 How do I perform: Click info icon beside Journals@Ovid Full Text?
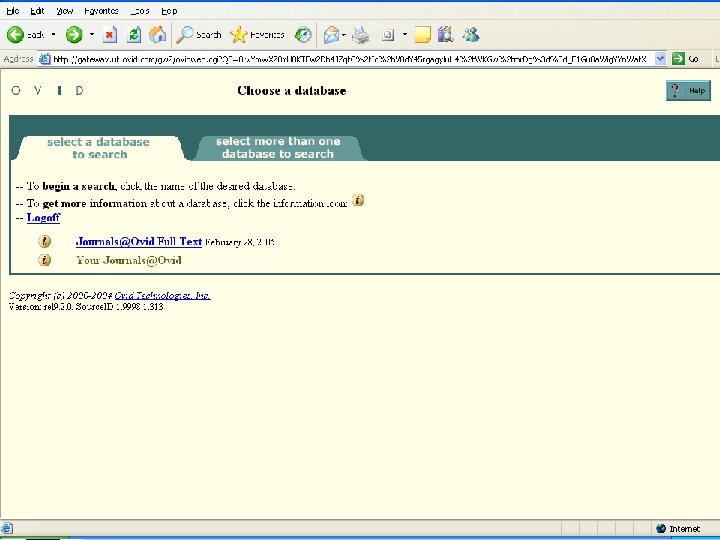pos(44,241)
